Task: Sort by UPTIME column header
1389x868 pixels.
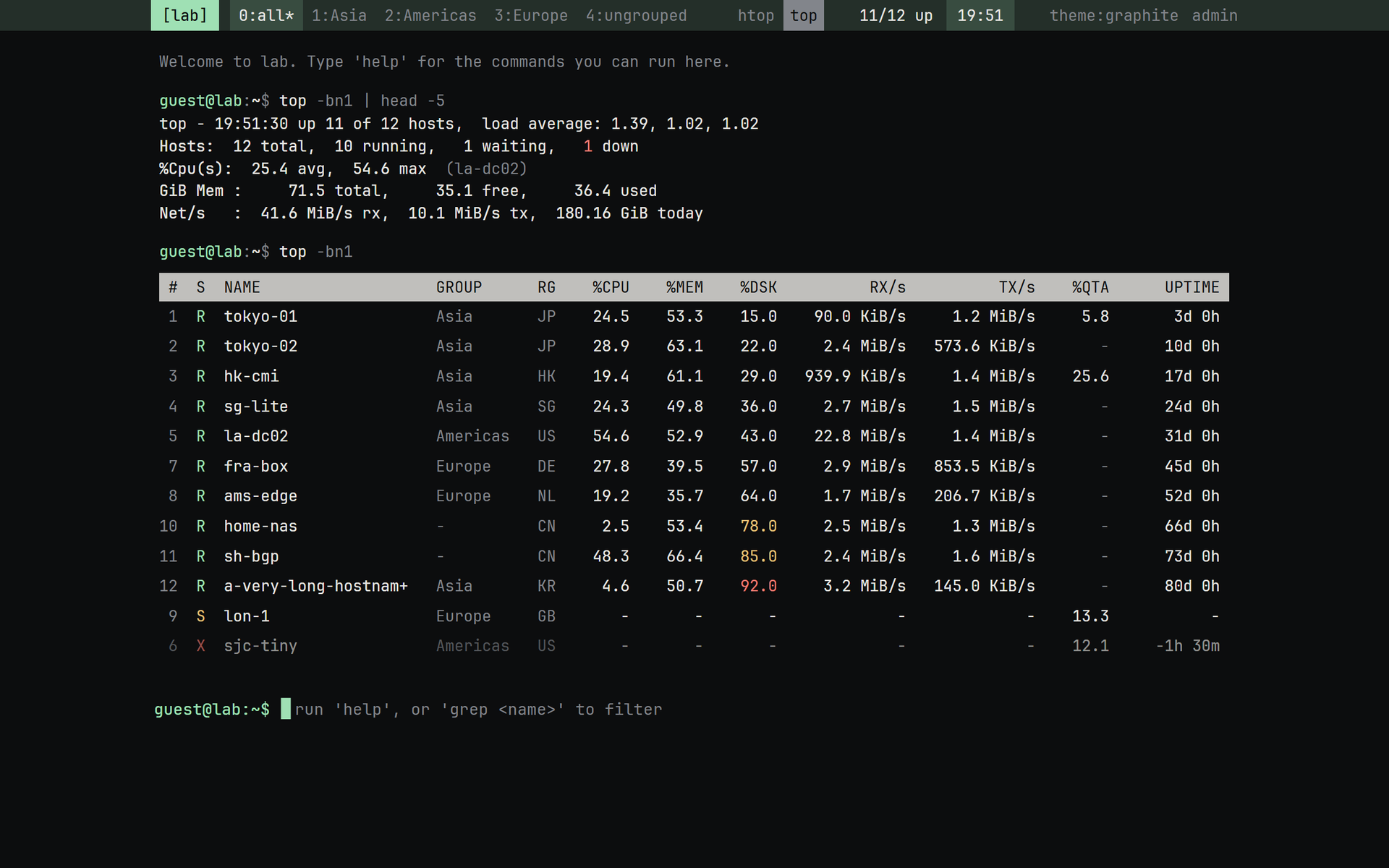Action: click(x=1192, y=287)
